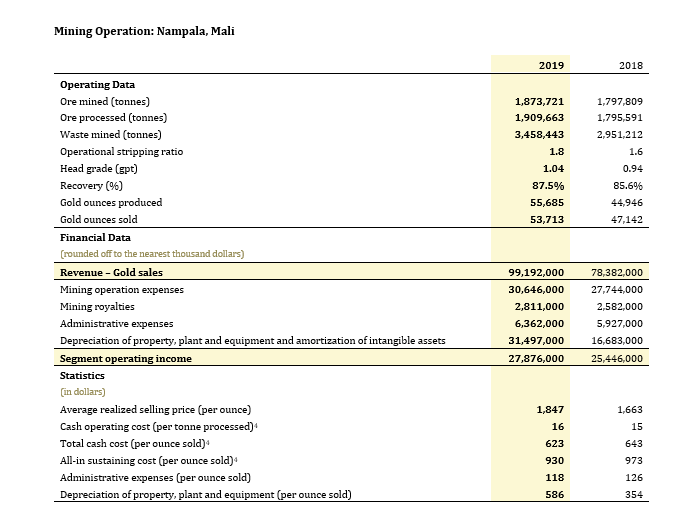Click the selling price value 1,847
686x528 pixels.
click(550, 410)
